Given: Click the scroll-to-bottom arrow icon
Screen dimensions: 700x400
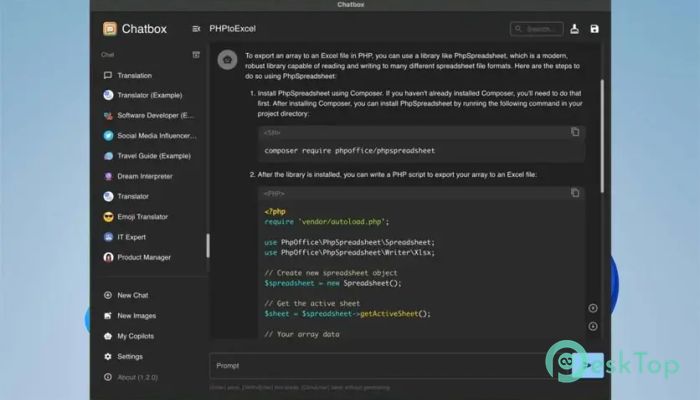Looking at the screenshot, I should tap(593, 326).
